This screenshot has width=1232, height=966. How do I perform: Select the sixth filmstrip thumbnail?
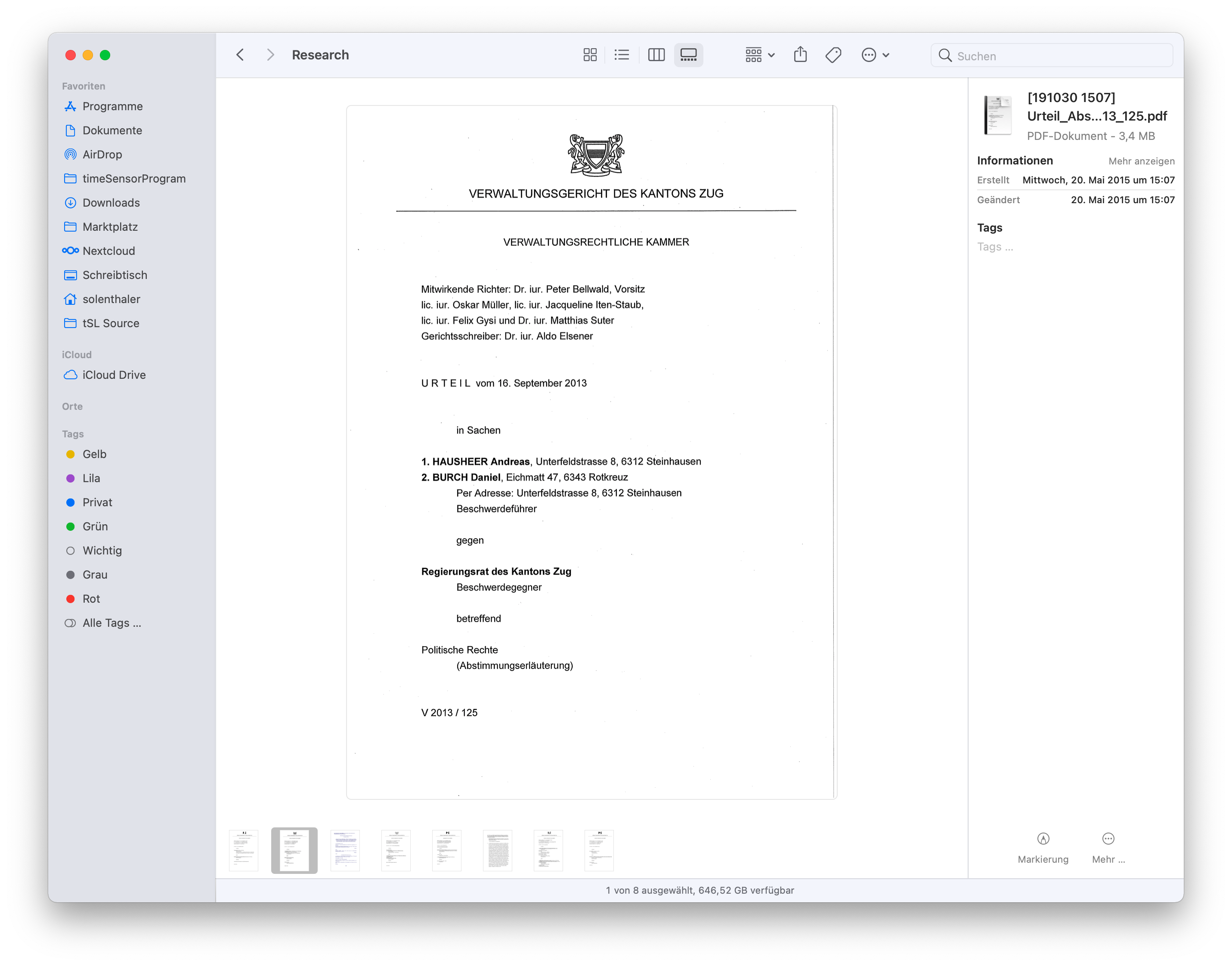point(497,850)
